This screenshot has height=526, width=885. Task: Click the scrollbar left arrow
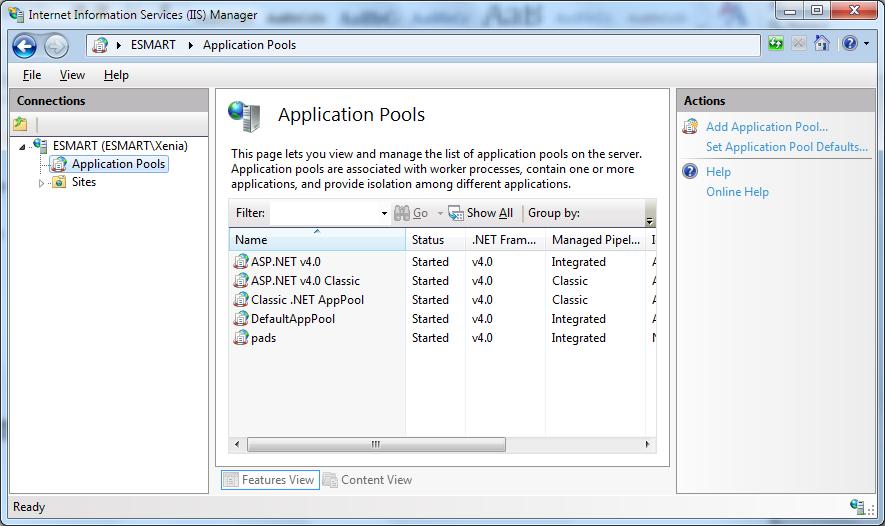237,445
